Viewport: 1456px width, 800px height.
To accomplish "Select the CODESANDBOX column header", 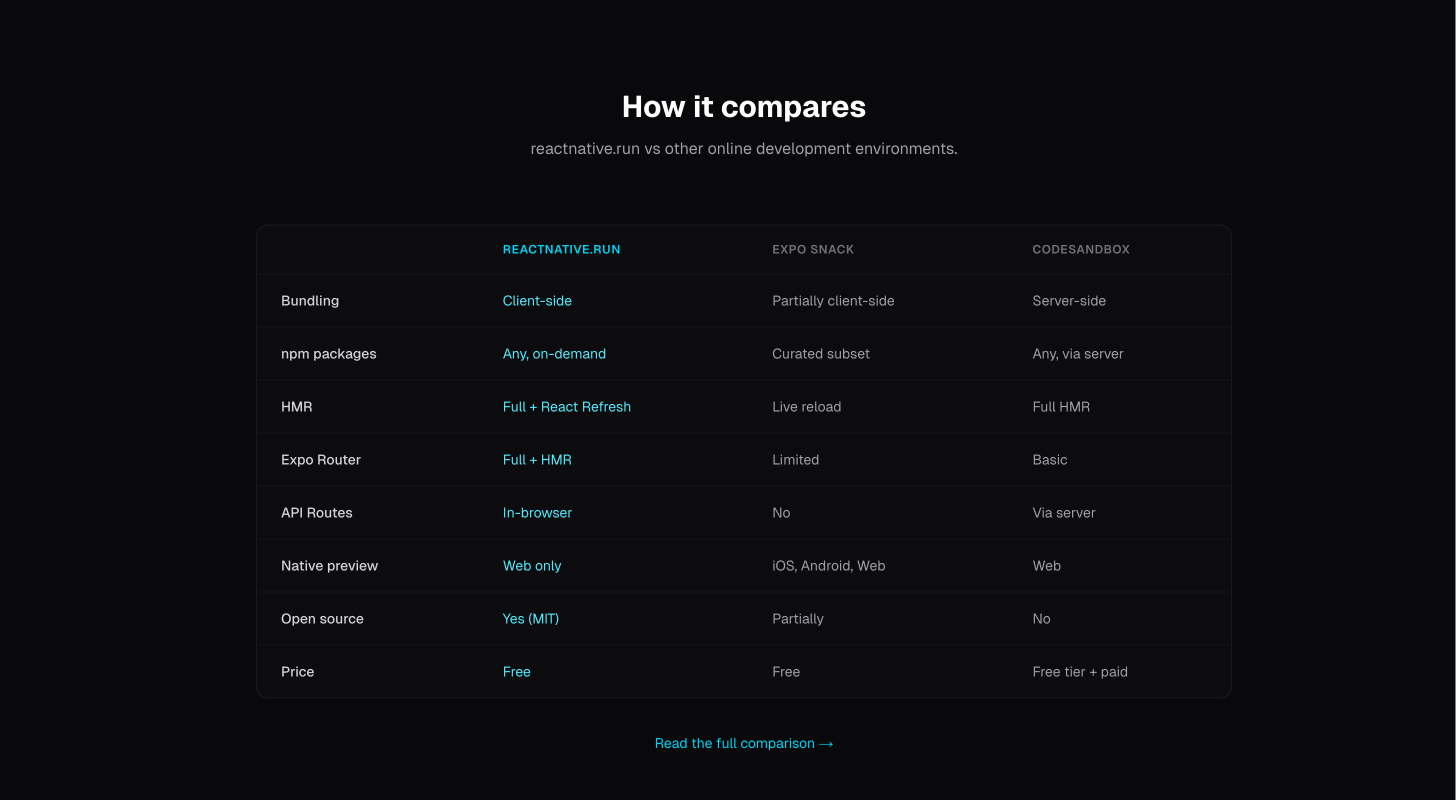I will (1081, 249).
